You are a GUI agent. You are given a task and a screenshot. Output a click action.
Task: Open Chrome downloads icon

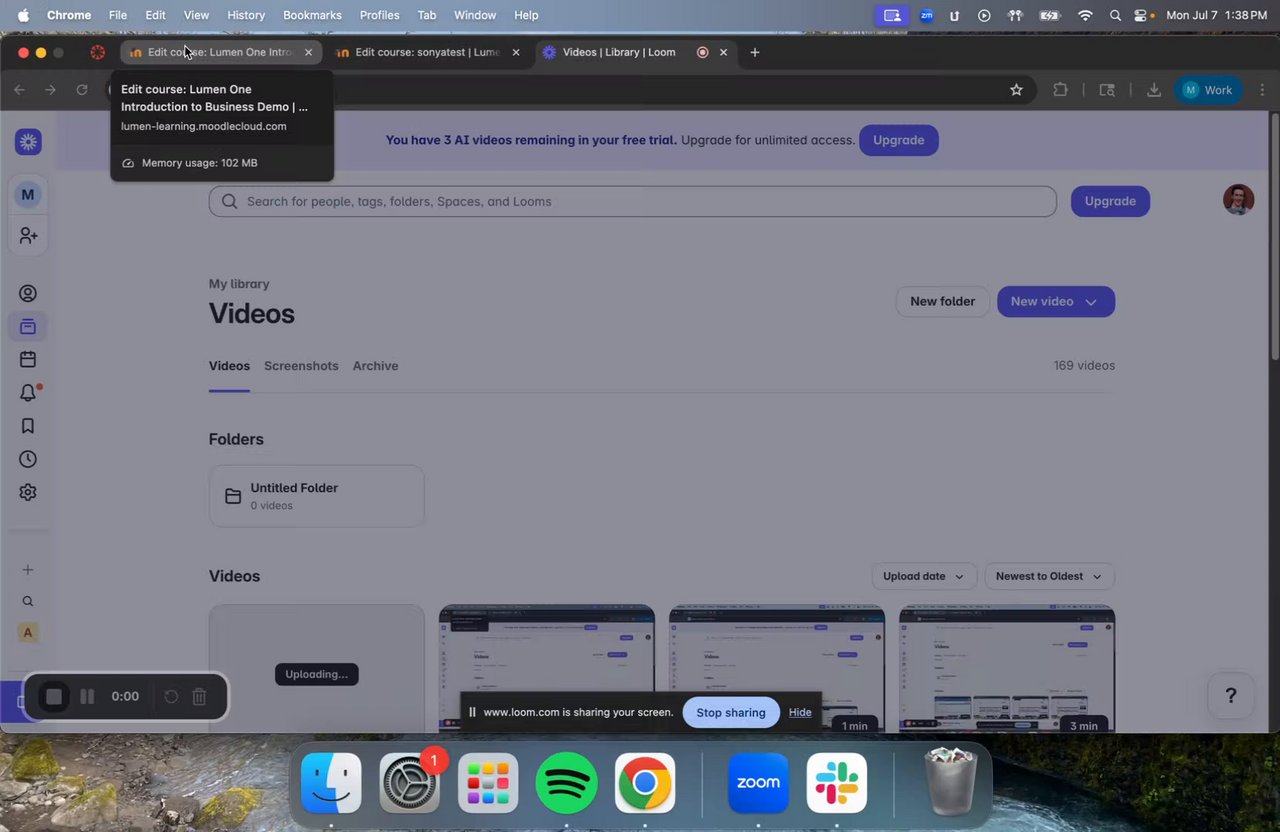coord(1154,90)
